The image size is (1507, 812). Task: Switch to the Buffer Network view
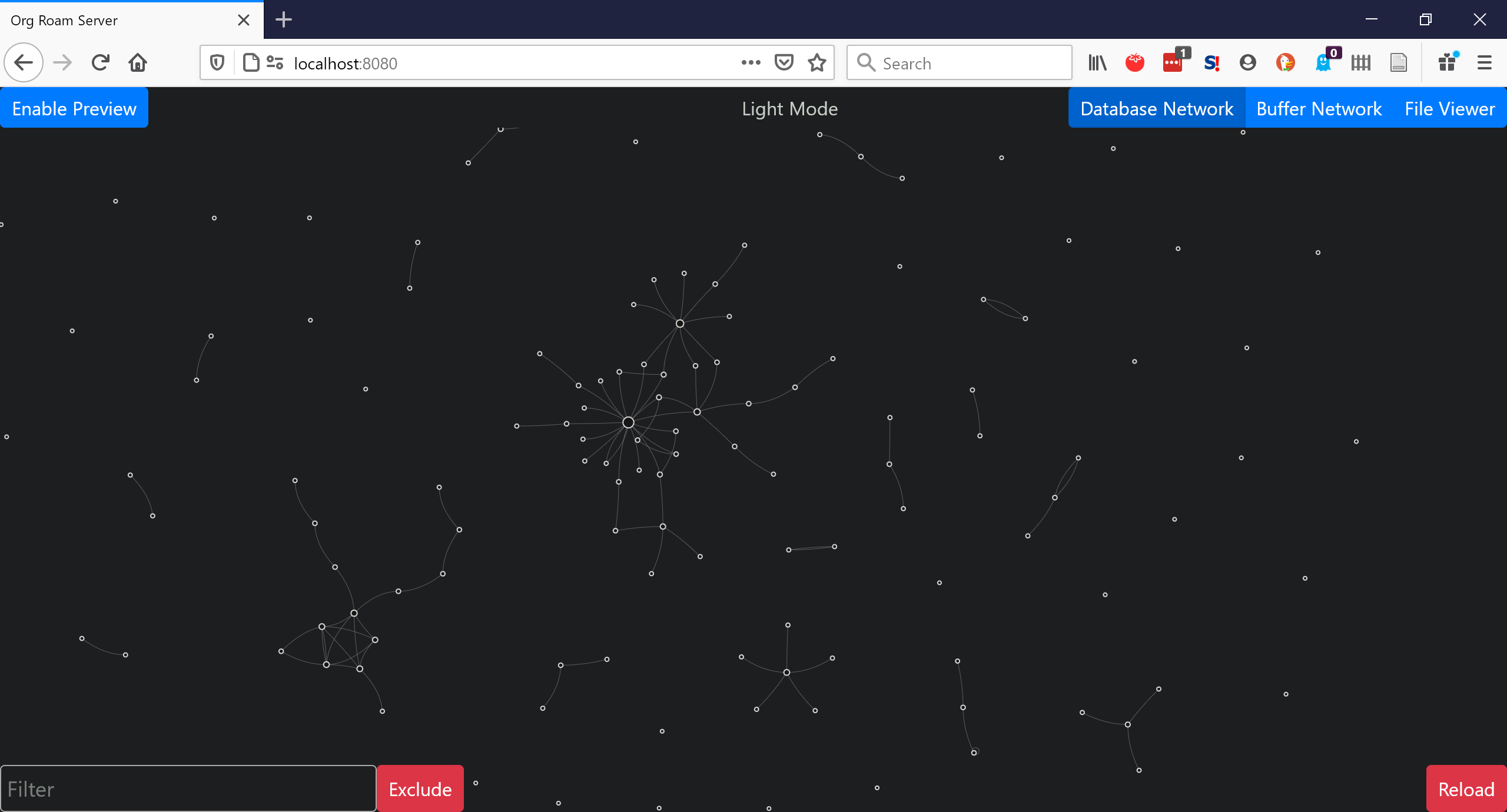[x=1319, y=108]
